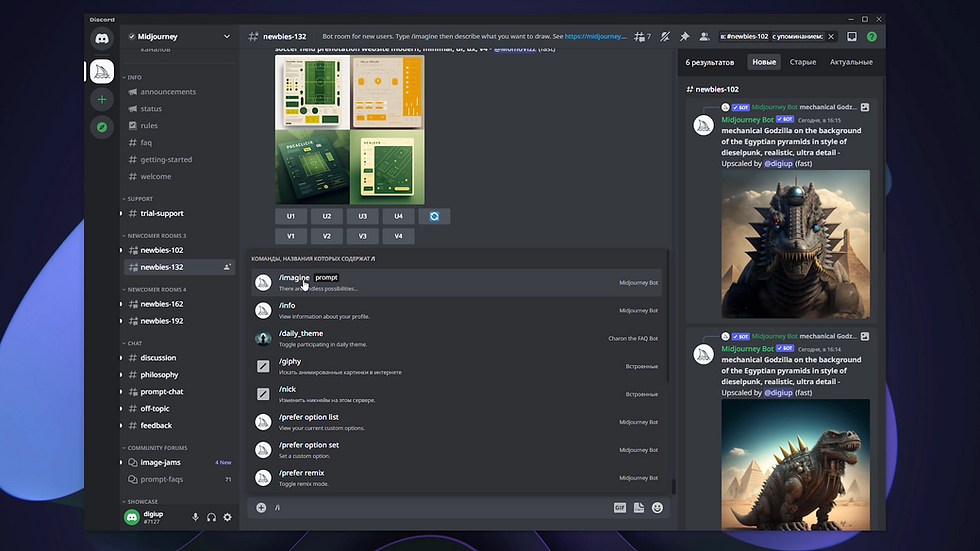Collapse the SUPPORT category
Image resolution: width=980 pixels, height=551 pixels.
coord(139,199)
